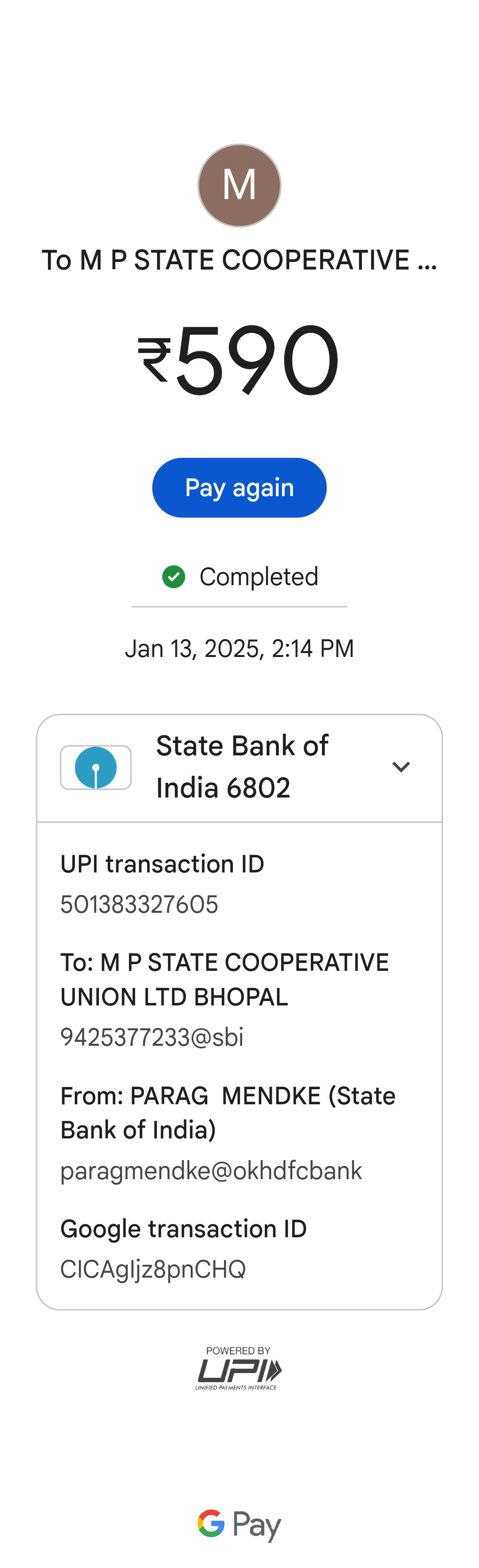Click the Completed status label

click(x=259, y=576)
